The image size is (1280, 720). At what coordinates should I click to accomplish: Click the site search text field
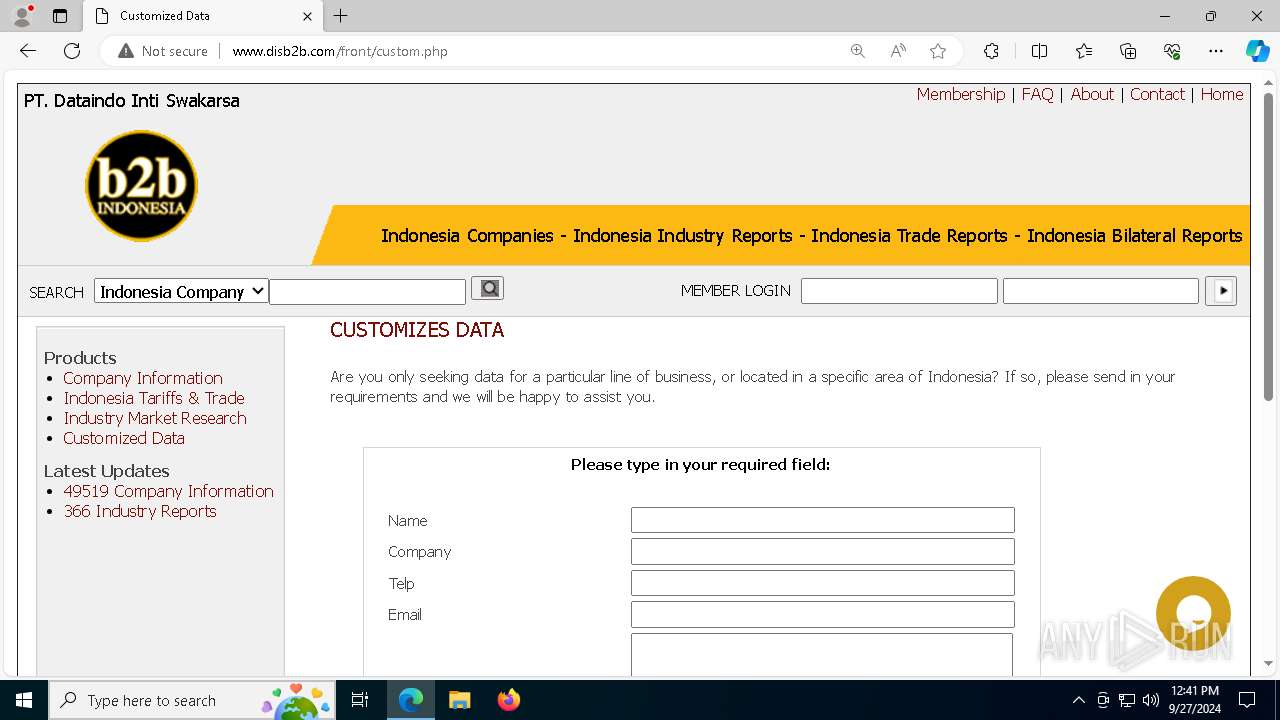(x=368, y=291)
